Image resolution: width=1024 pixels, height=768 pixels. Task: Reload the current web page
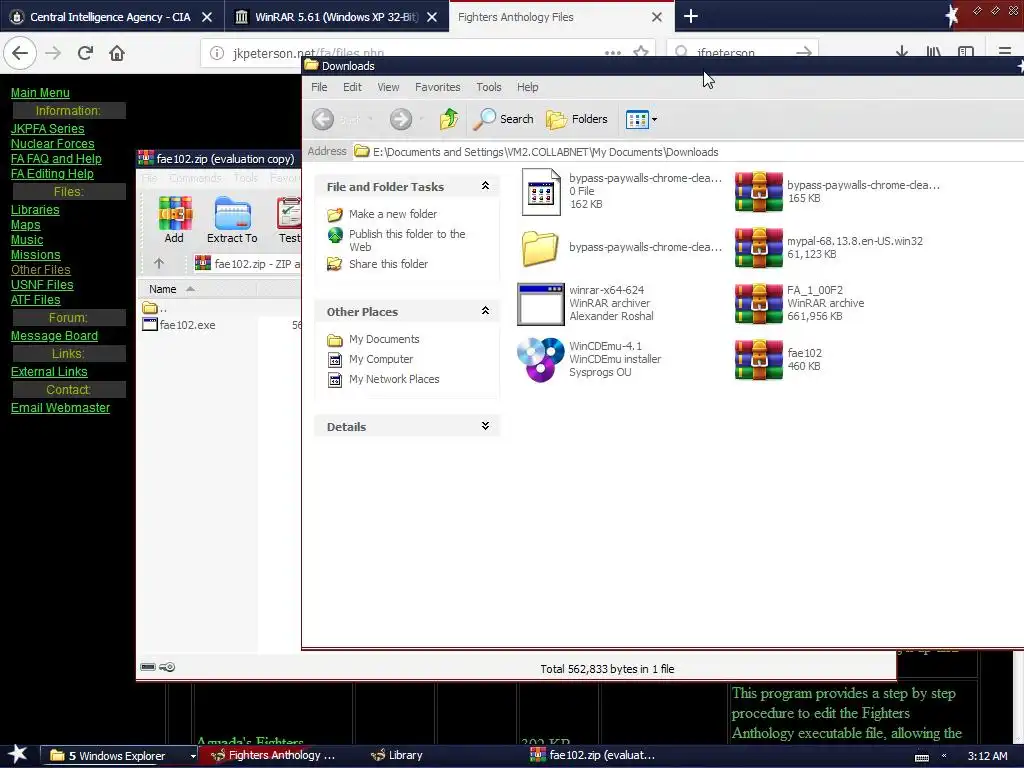click(x=85, y=53)
